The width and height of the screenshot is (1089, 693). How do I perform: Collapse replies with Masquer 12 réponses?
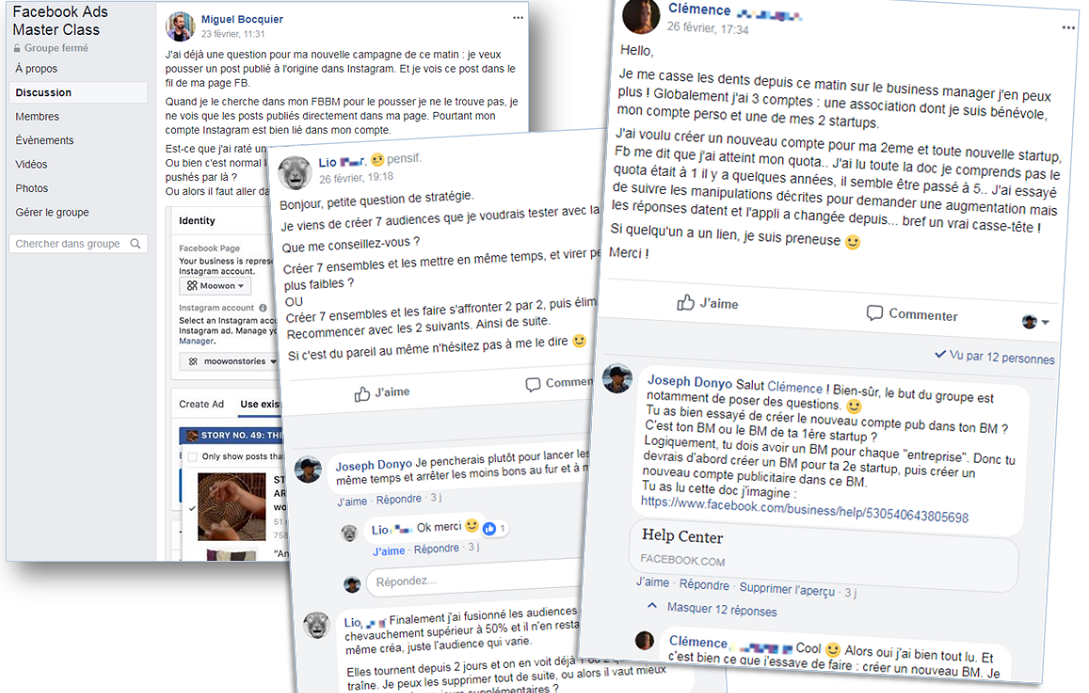pyautogui.click(x=713, y=608)
